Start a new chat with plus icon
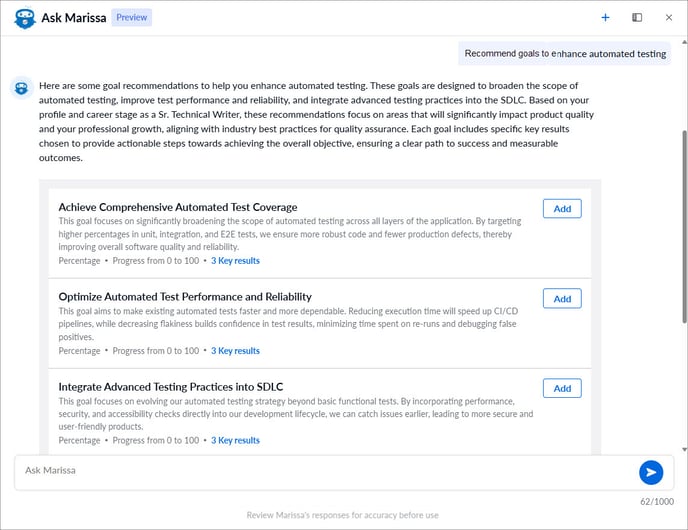 point(605,17)
